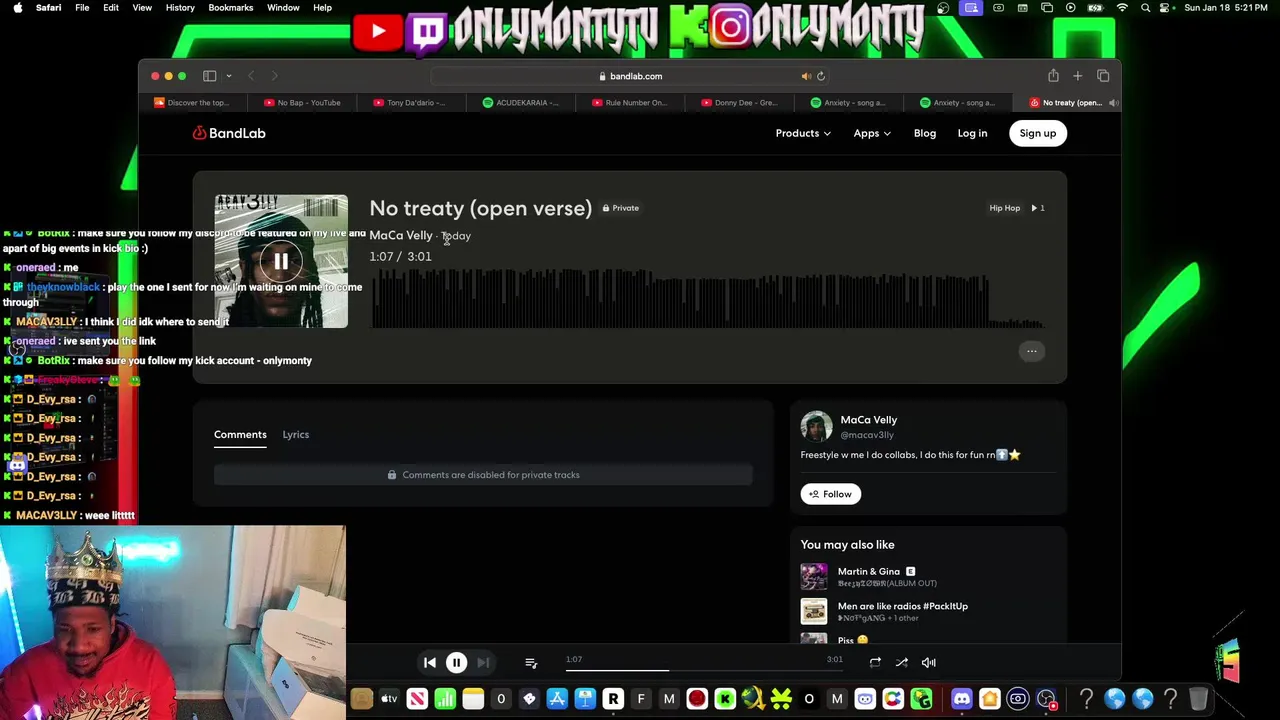Show the Safari tab overview
Viewport: 1280px width, 720px height.
click(x=1103, y=76)
